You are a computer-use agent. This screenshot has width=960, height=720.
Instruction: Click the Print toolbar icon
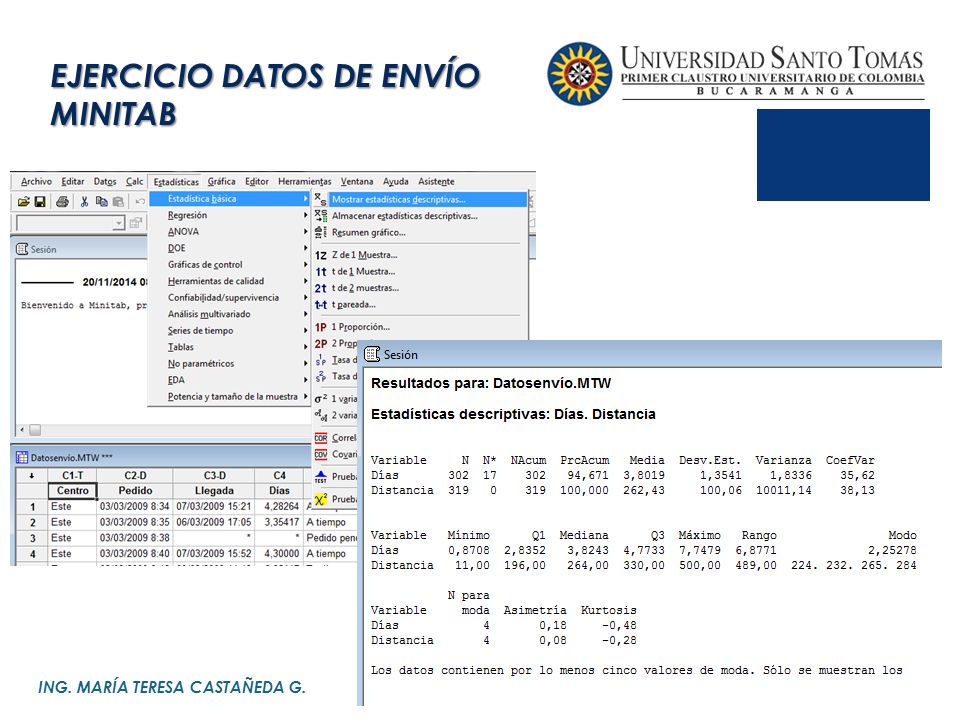coord(62,201)
